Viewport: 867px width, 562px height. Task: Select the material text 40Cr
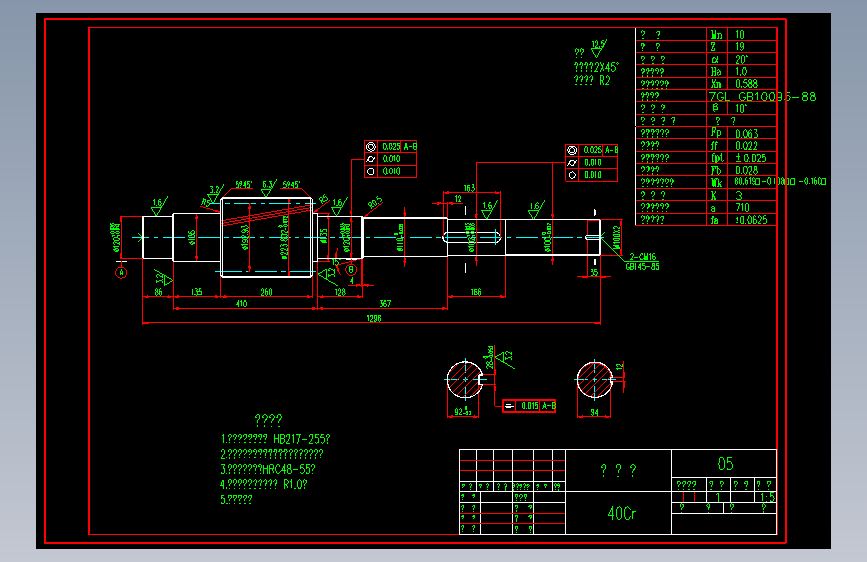click(x=621, y=514)
